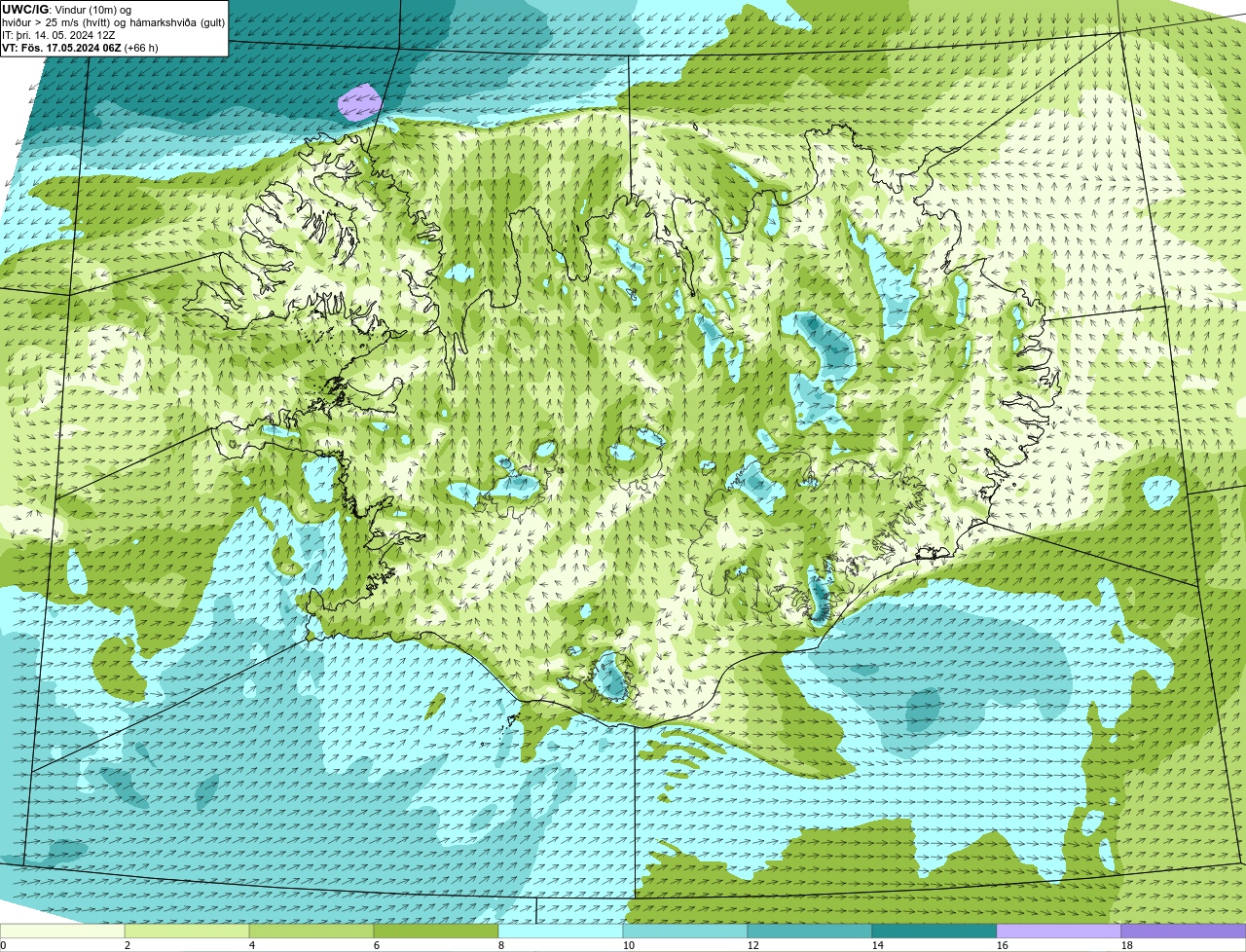The width and height of the screenshot is (1246, 952).
Task: Click the "18" label on the color scale
Action: [1126, 945]
